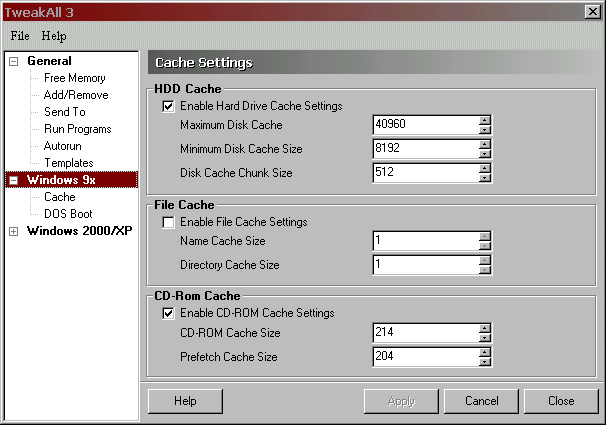The height and width of the screenshot is (425, 606).
Task: Open the Help menu
Action: pyautogui.click(x=54, y=36)
